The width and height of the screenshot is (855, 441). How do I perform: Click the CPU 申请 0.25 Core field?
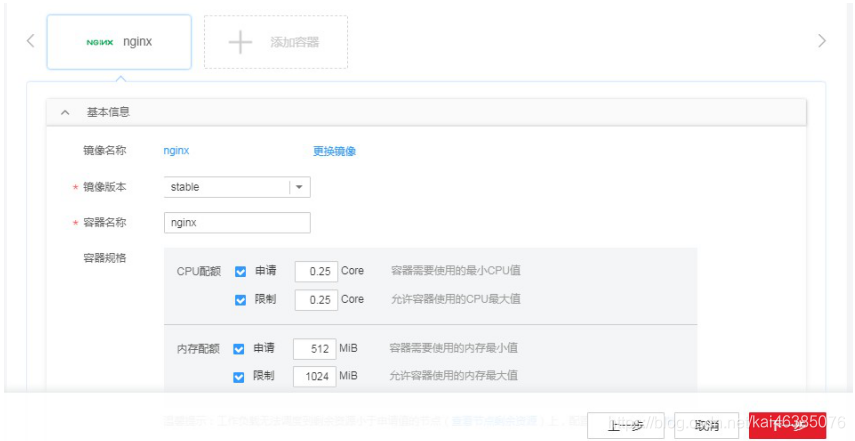[316, 271]
